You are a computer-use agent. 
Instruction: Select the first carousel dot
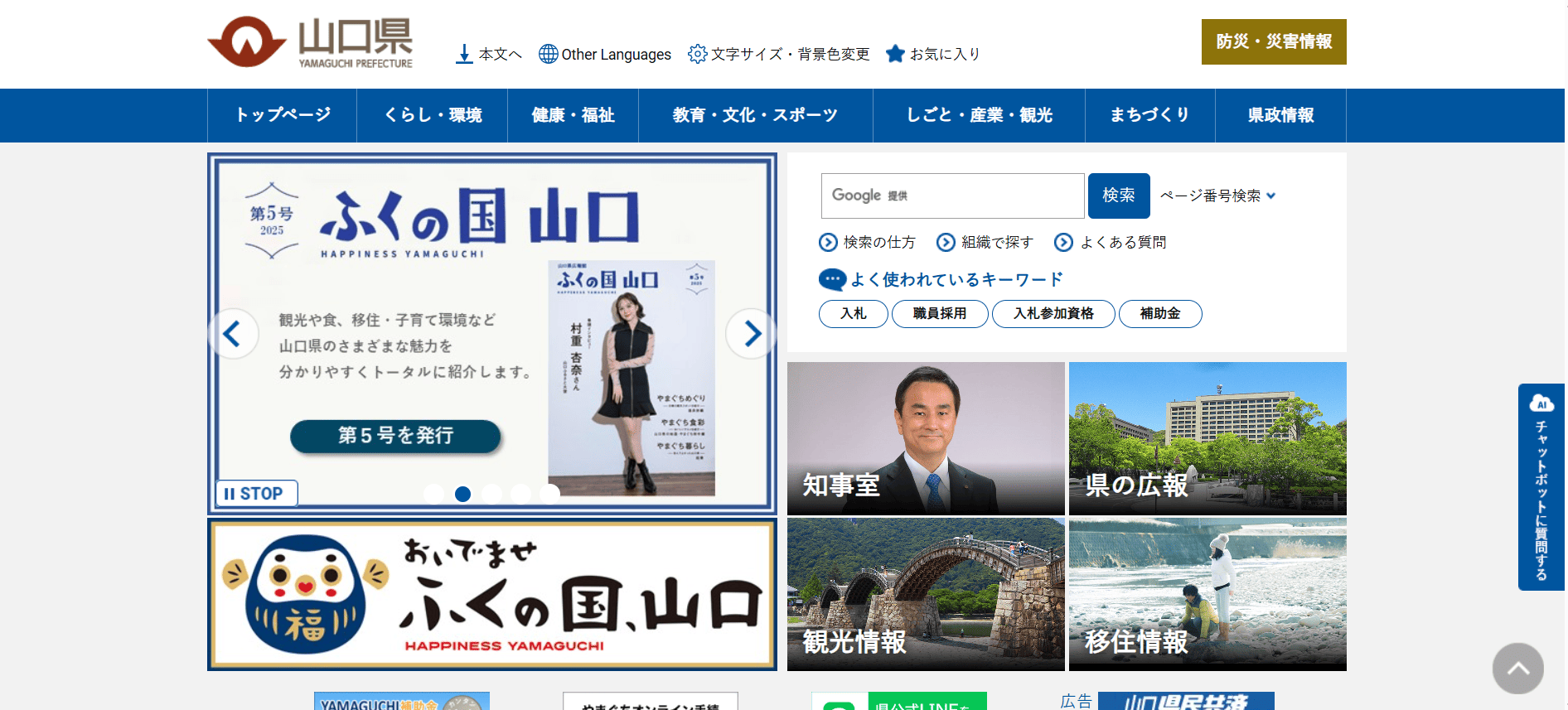(x=433, y=494)
